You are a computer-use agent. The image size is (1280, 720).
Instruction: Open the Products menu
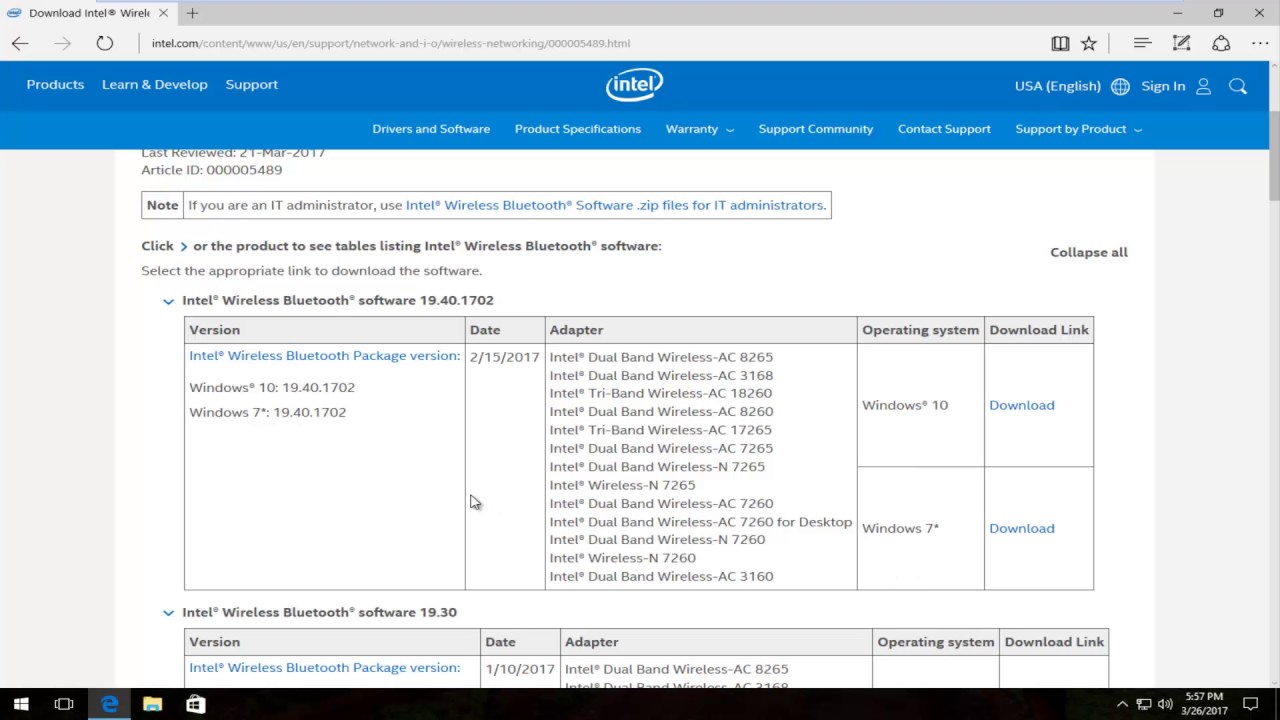[x=55, y=84]
